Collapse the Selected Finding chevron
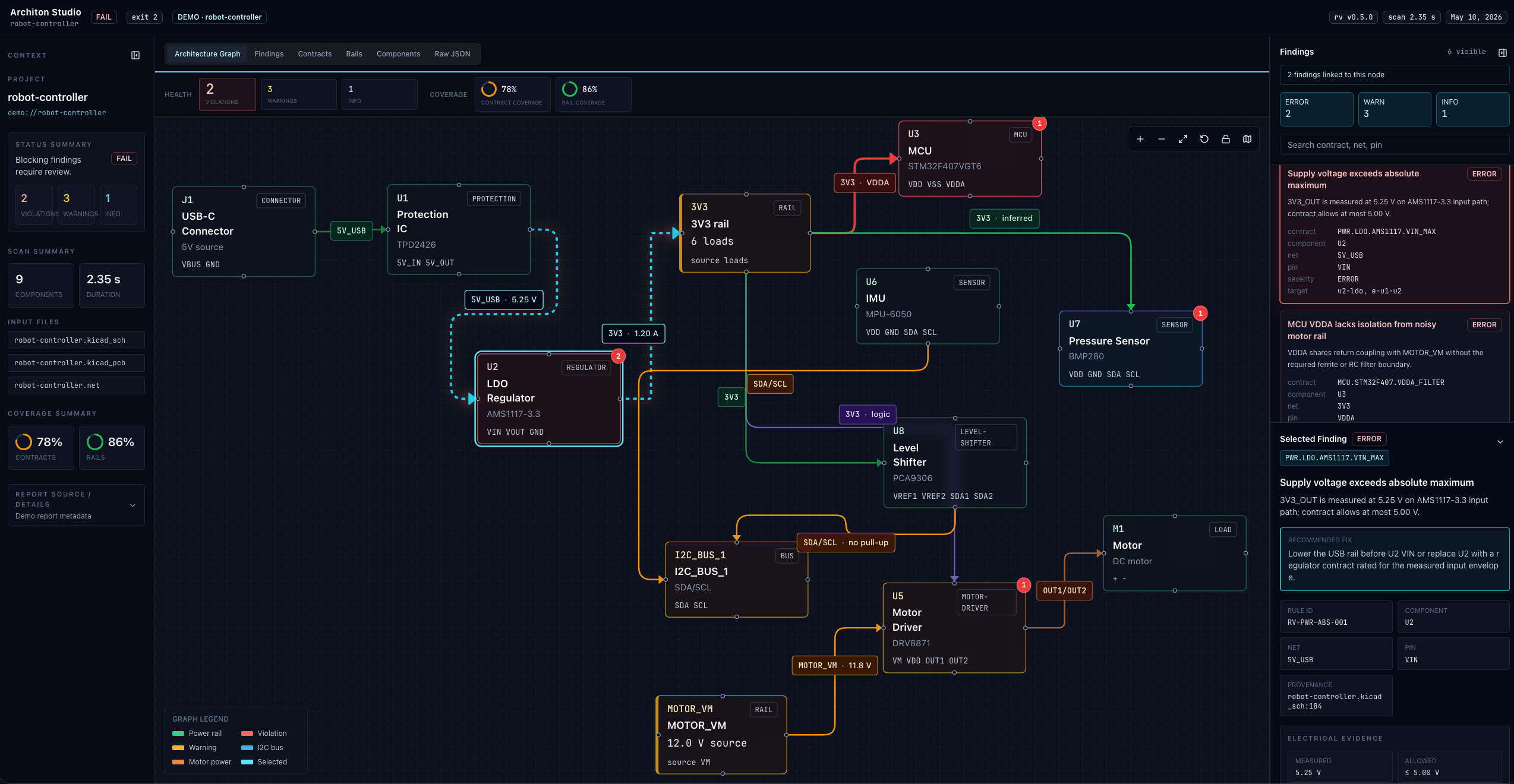Image resolution: width=1514 pixels, height=784 pixels. [x=1500, y=441]
